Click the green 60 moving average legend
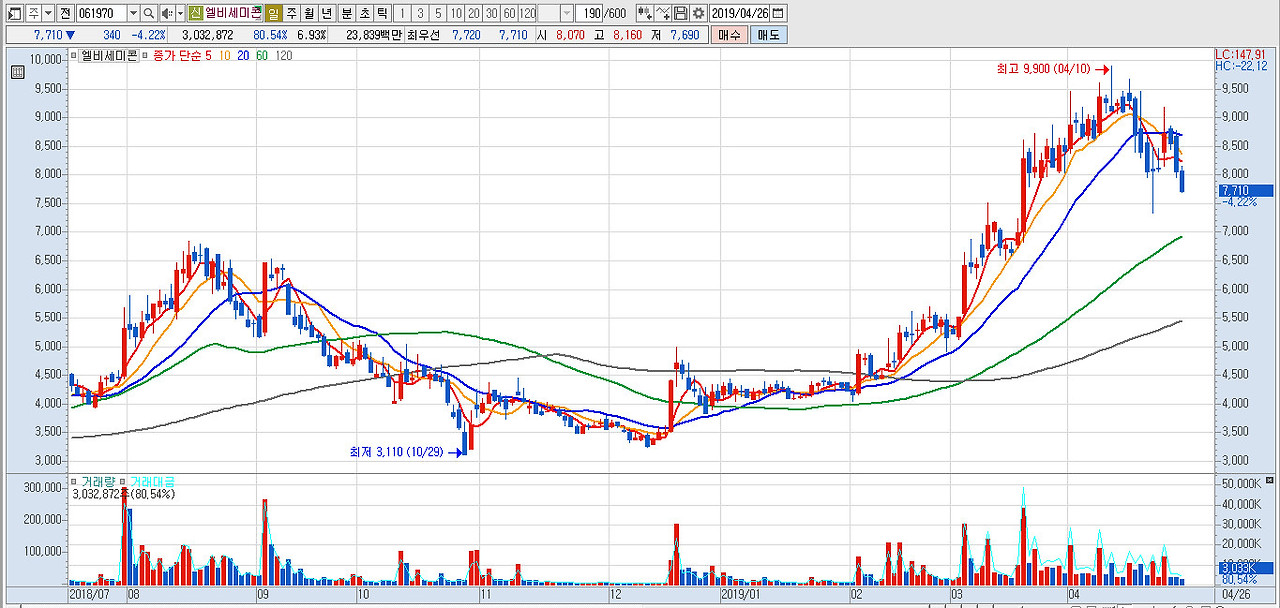The image size is (1280, 608). click(x=262, y=56)
